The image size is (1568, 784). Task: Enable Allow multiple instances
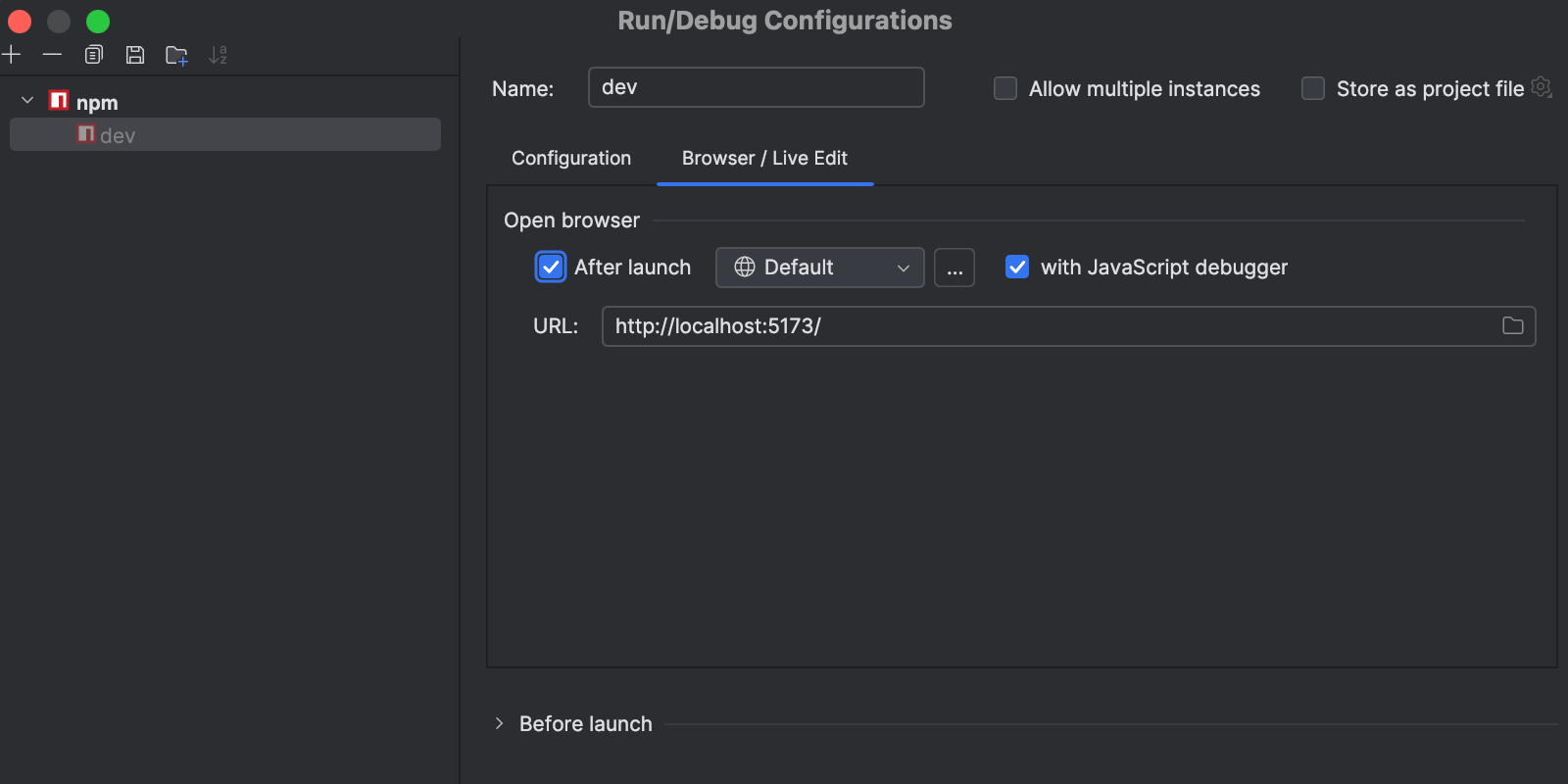1005,89
